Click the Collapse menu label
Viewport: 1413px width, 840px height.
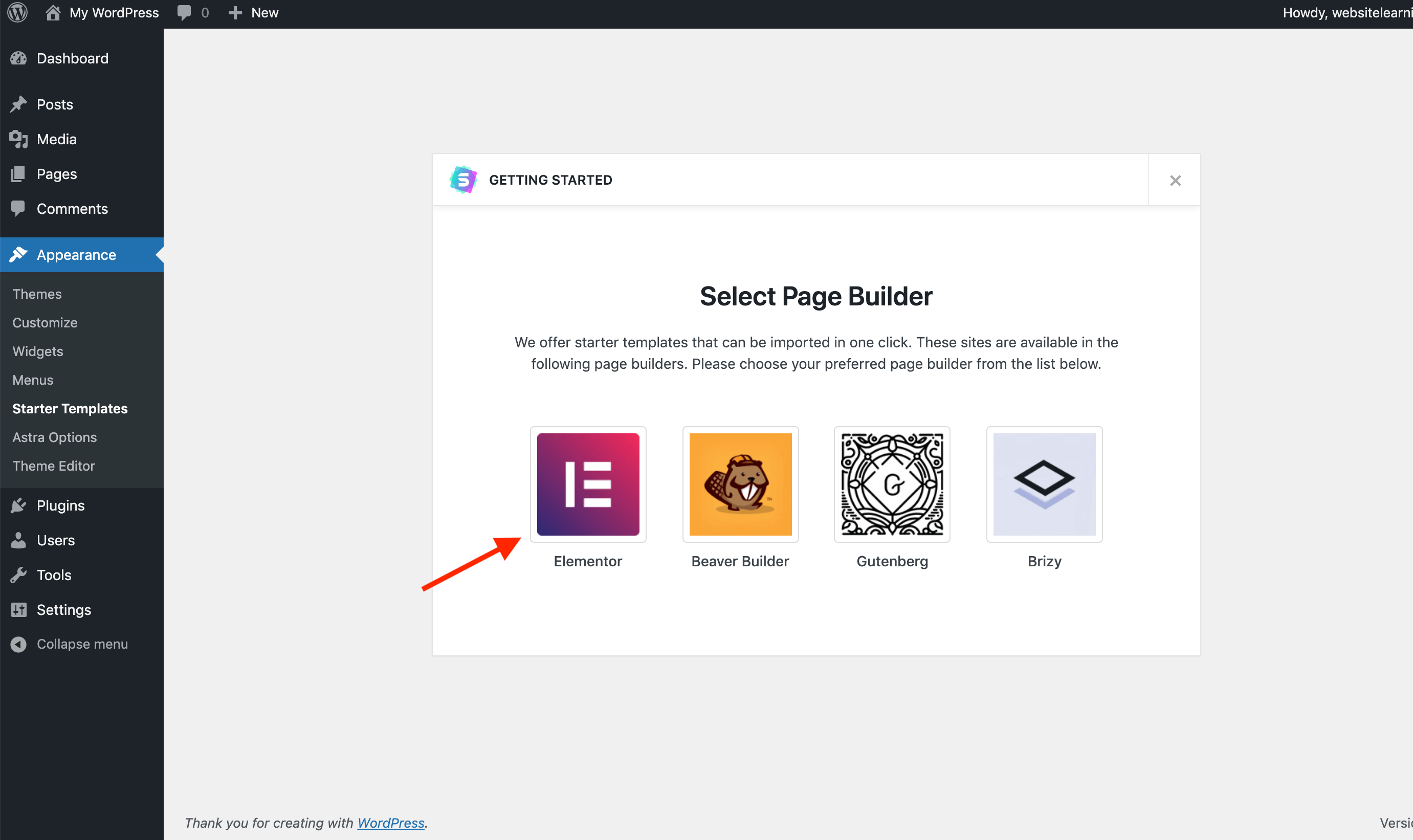(82, 644)
